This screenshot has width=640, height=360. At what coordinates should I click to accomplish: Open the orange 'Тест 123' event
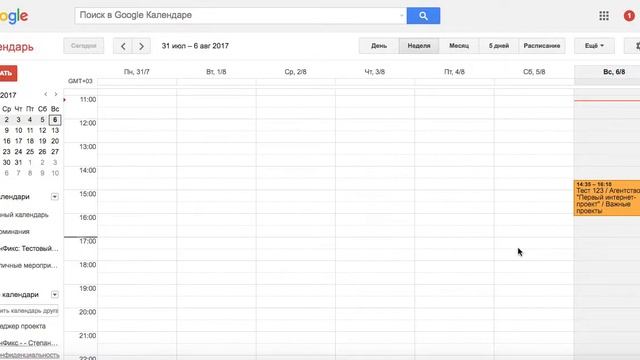pos(607,198)
